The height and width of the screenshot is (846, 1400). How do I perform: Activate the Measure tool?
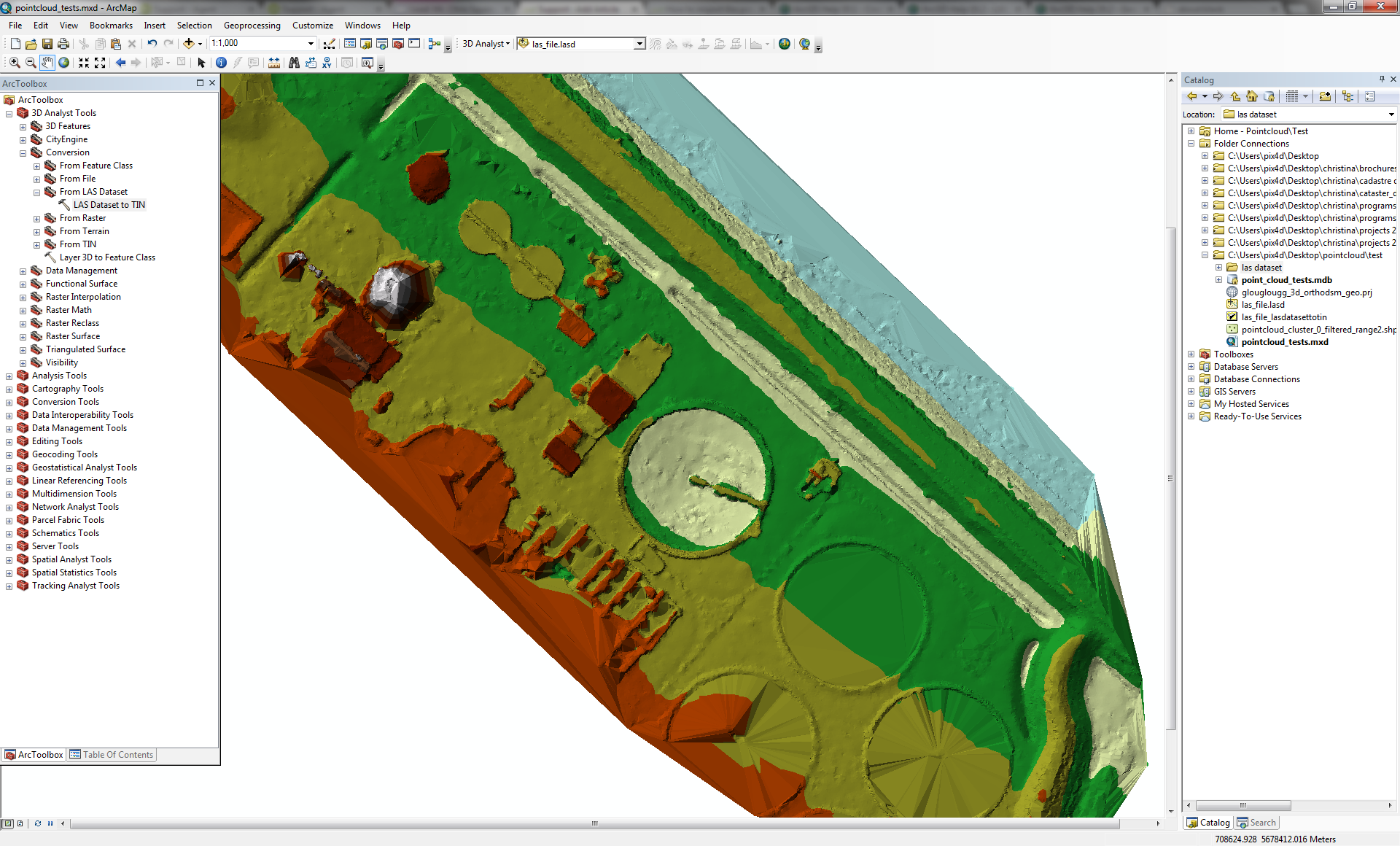click(x=273, y=63)
